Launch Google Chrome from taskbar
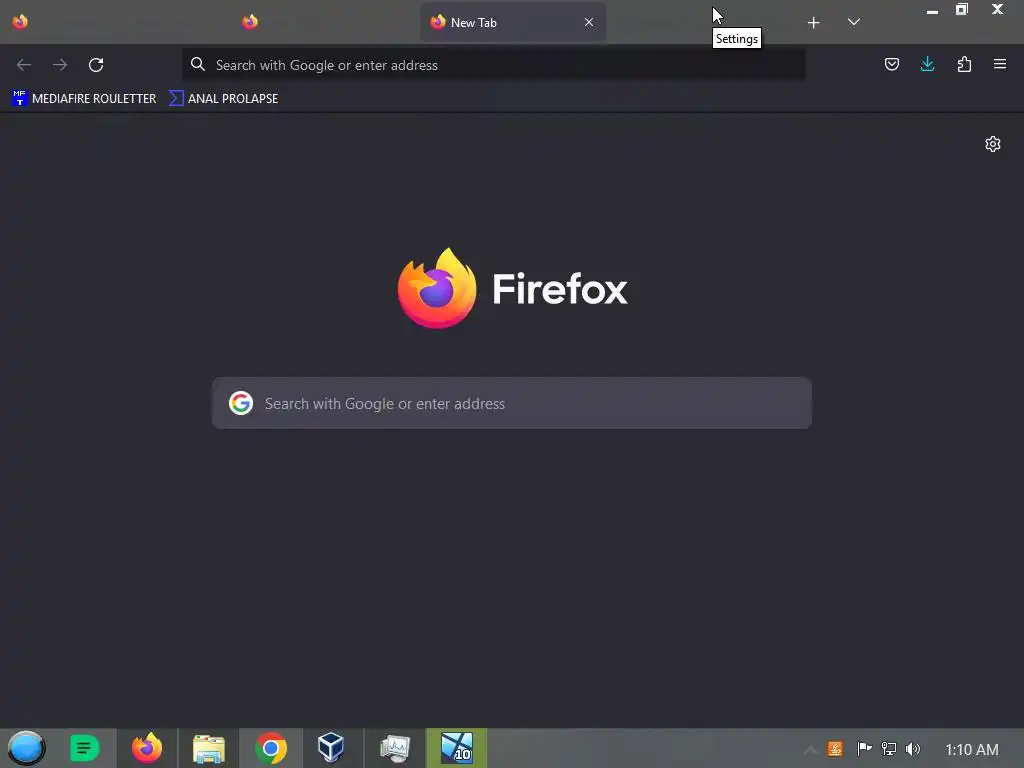1024x768 pixels. tap(271, 748)
